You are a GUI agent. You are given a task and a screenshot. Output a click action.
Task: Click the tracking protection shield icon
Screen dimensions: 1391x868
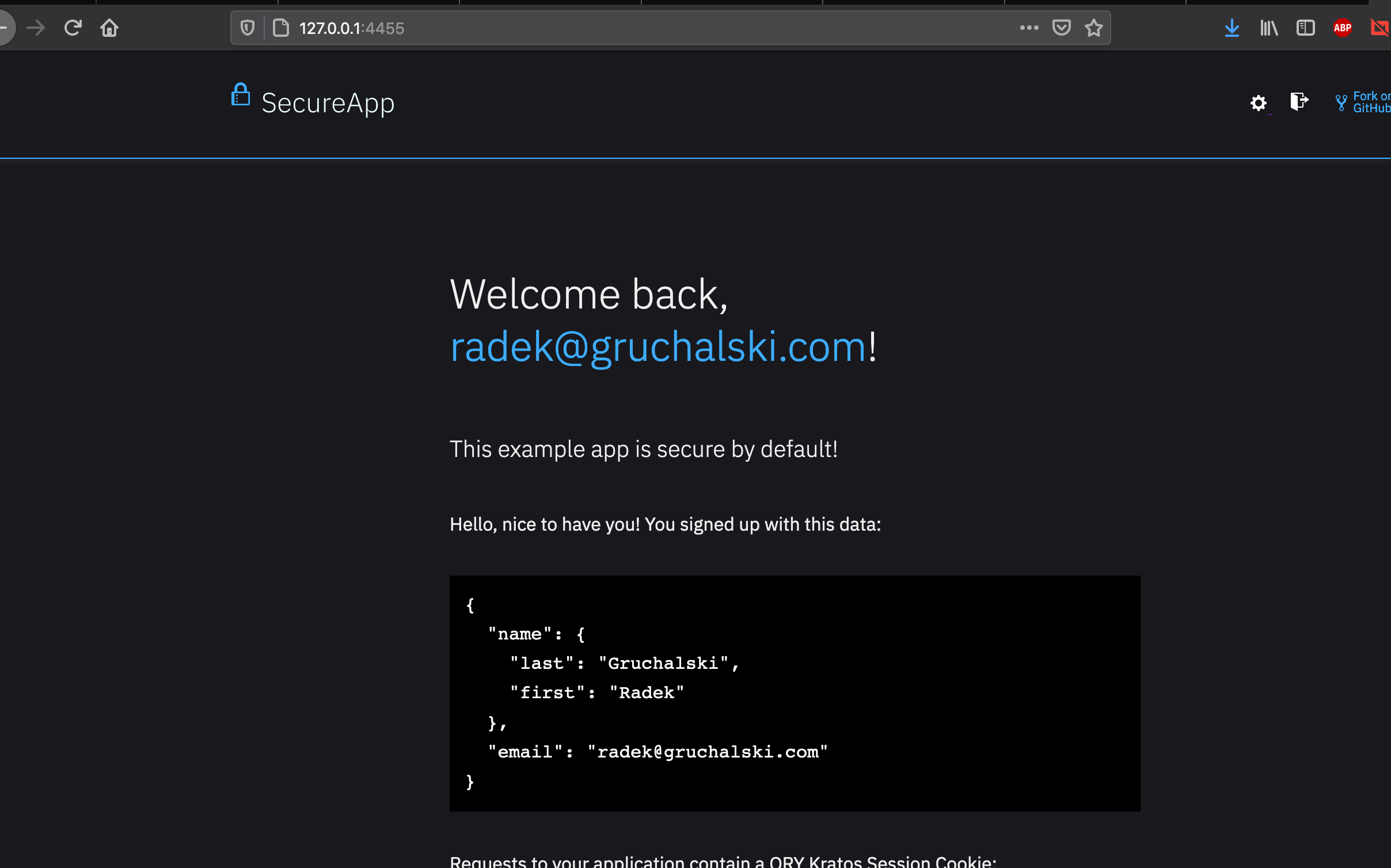click(x=248, y=28)
